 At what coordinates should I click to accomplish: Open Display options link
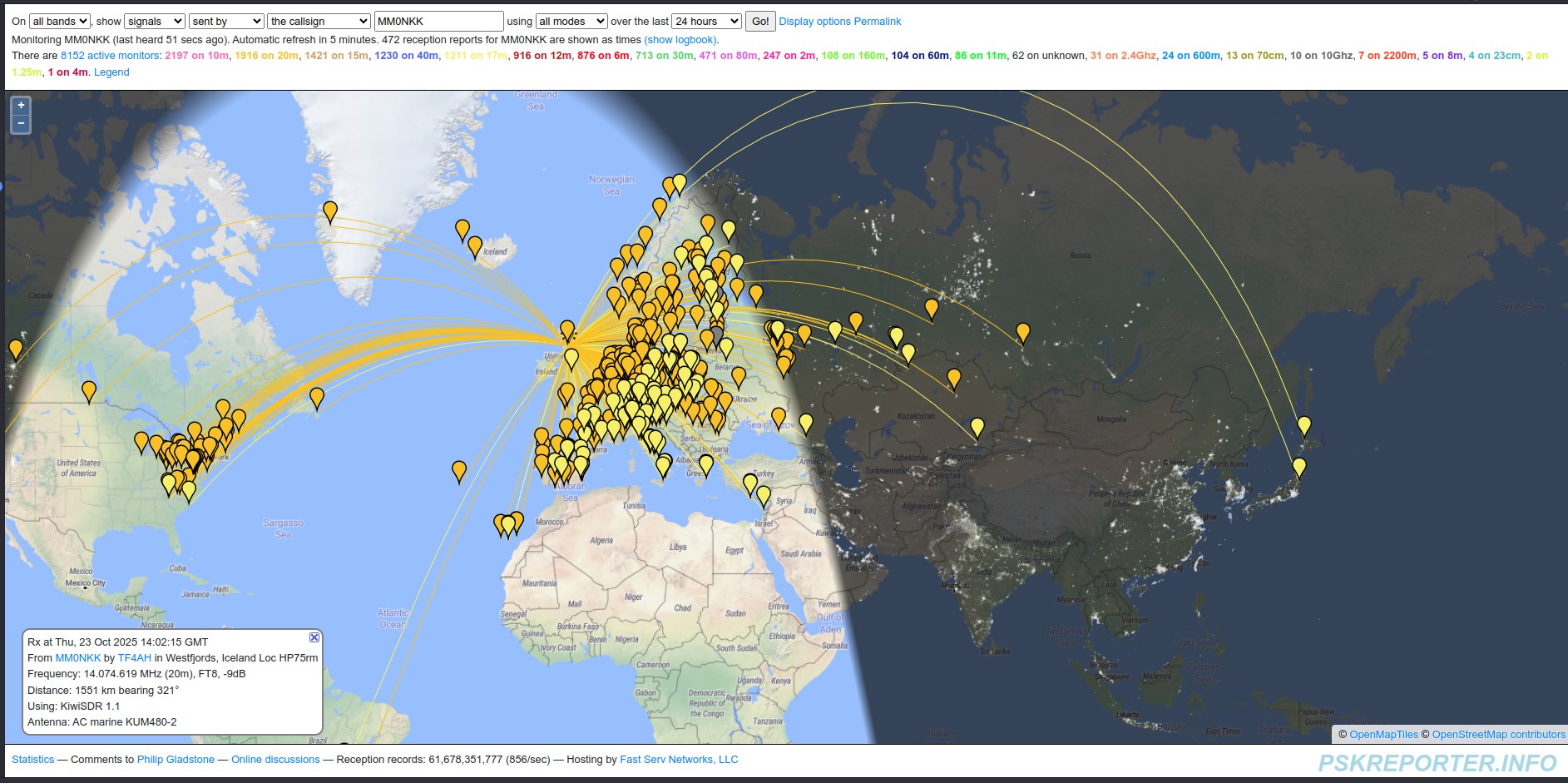pyautogui.click(x=814, y=22)
